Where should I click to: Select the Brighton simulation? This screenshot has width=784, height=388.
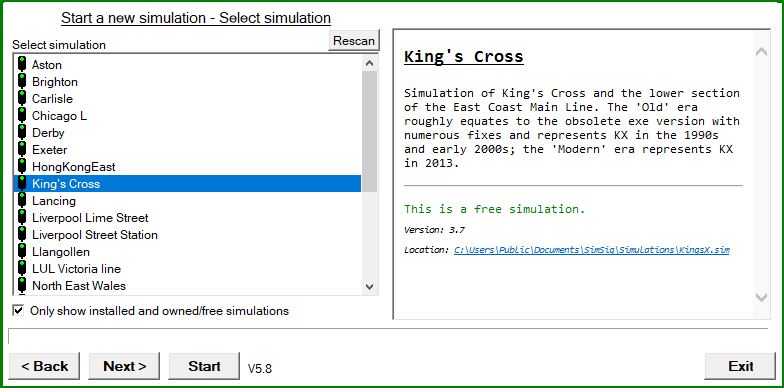tap(188, 82)
